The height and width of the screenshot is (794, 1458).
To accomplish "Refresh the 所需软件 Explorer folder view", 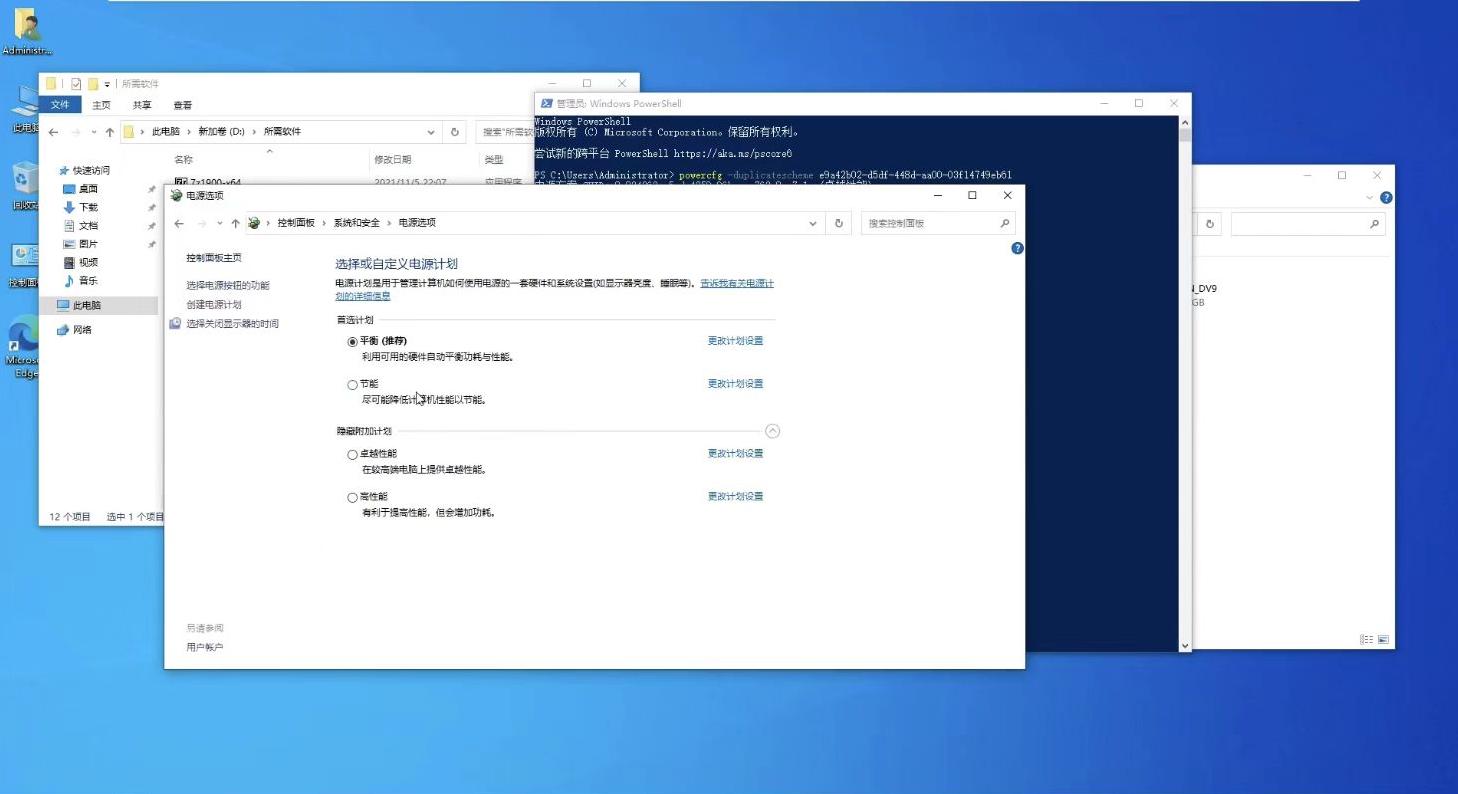I will coord(454,132).
